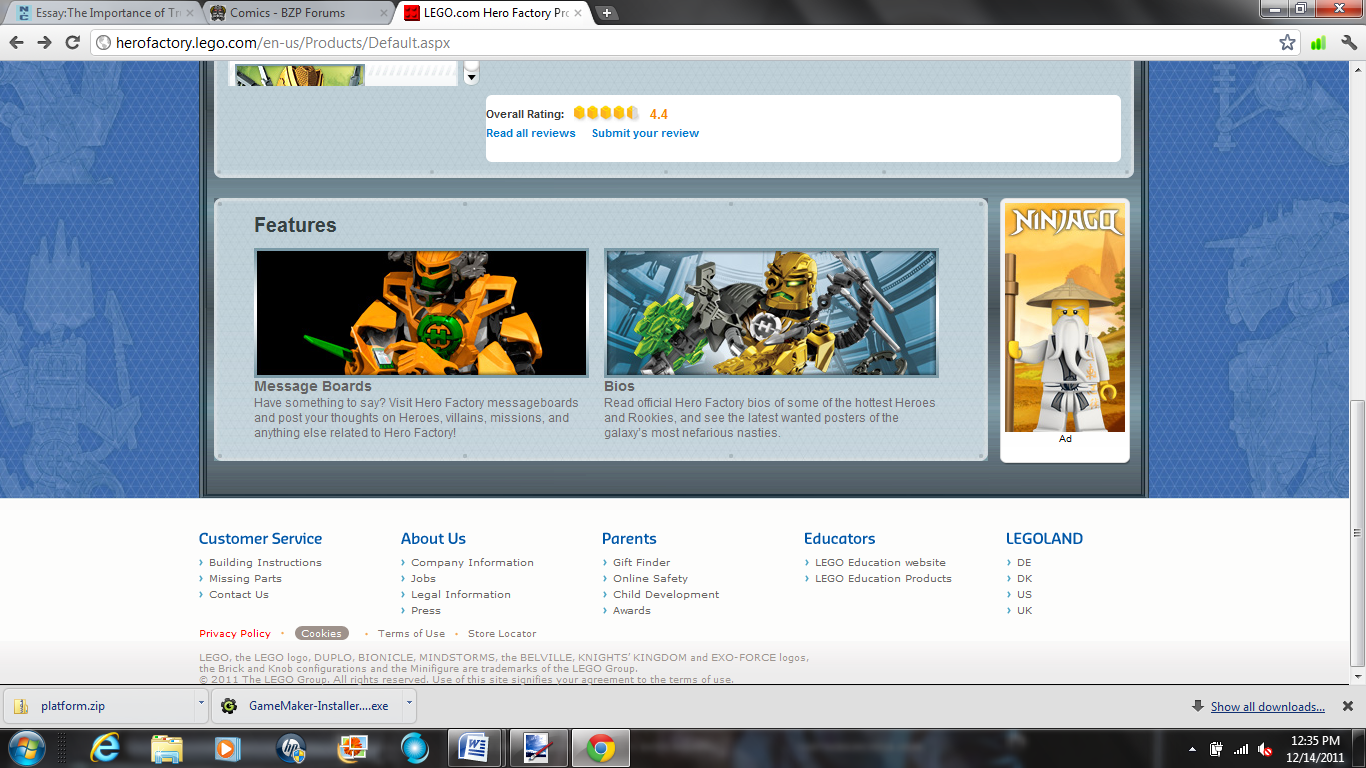Open the LEGO Education Products link
1366x768 pixels.
(x=883, y=579)
